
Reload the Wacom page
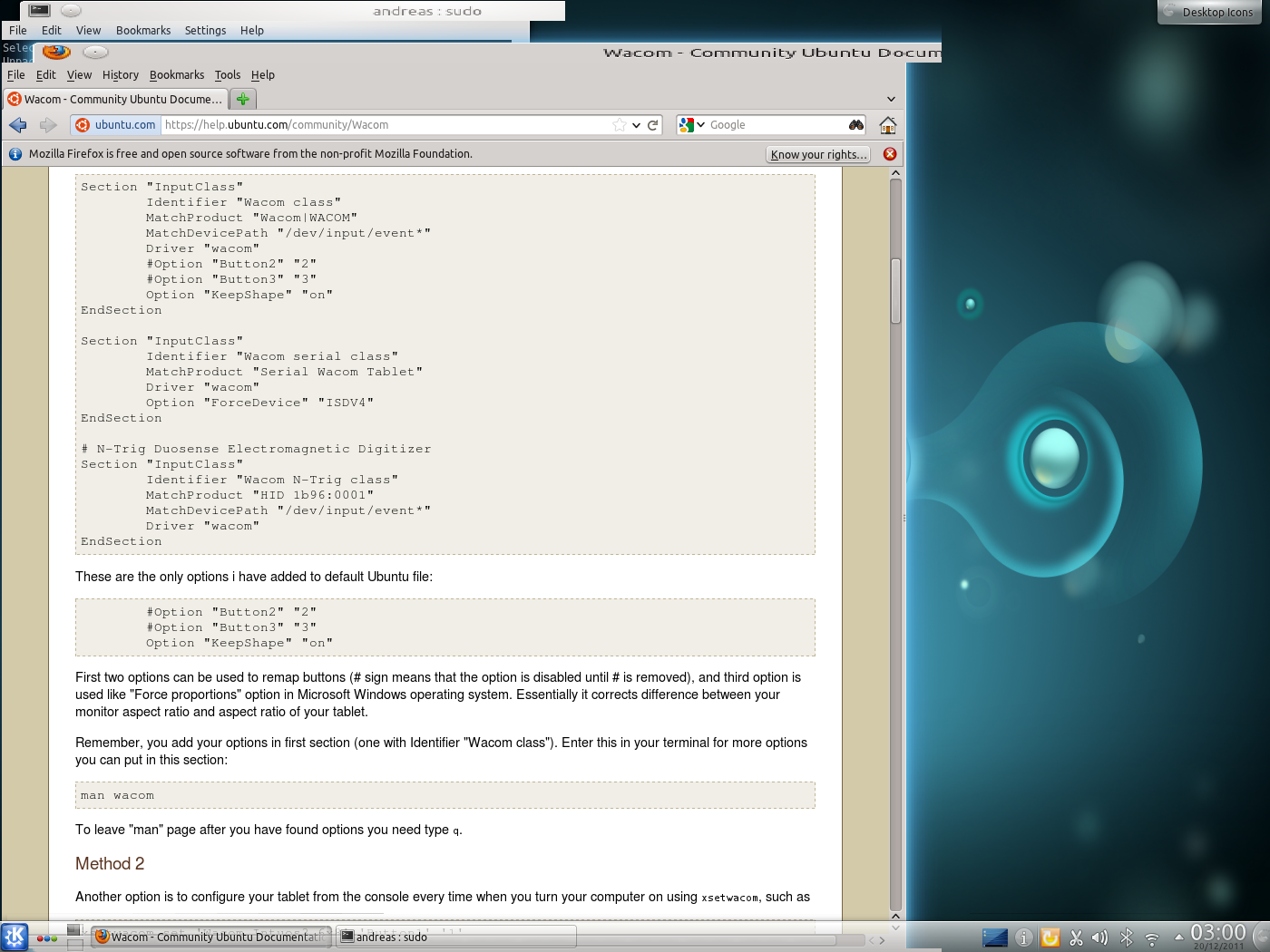652,125
